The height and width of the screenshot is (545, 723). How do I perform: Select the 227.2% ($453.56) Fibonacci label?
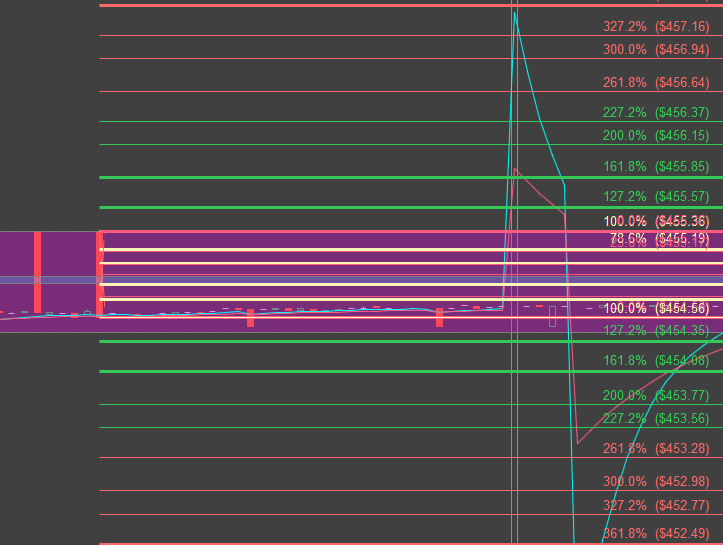pos(653,419)
